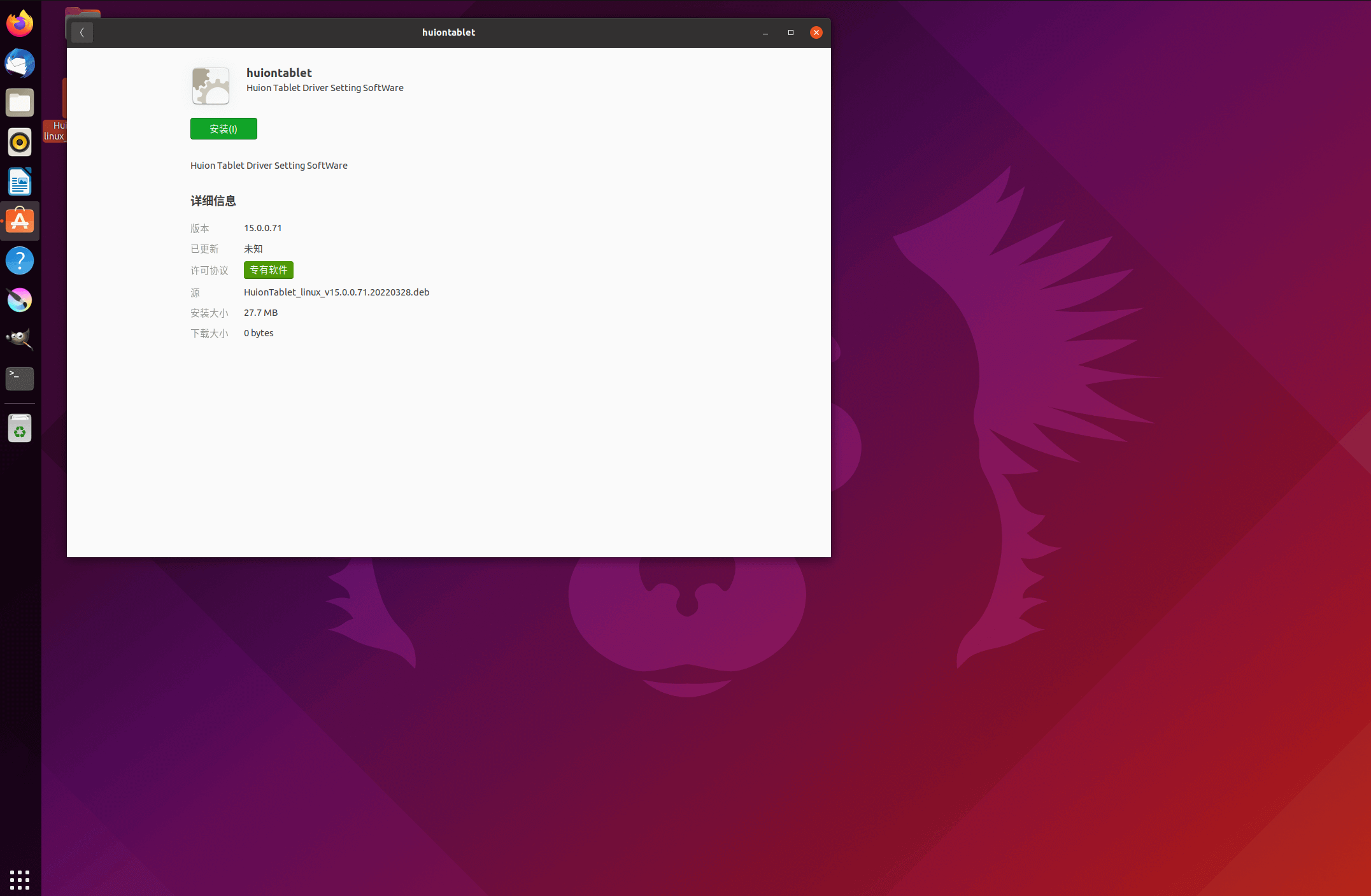Click the 源 label
The image size is (1371, 896).
(195, 292)
